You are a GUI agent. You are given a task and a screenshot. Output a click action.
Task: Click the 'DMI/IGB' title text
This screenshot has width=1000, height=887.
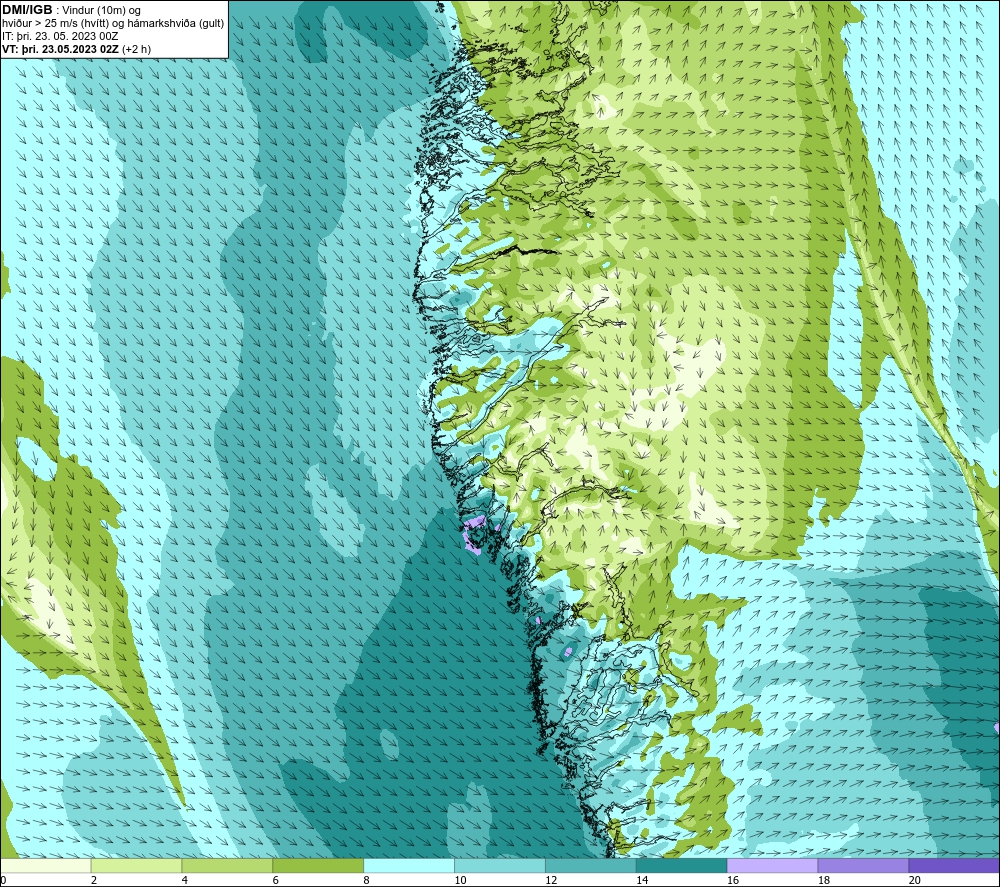coord(27,10)
